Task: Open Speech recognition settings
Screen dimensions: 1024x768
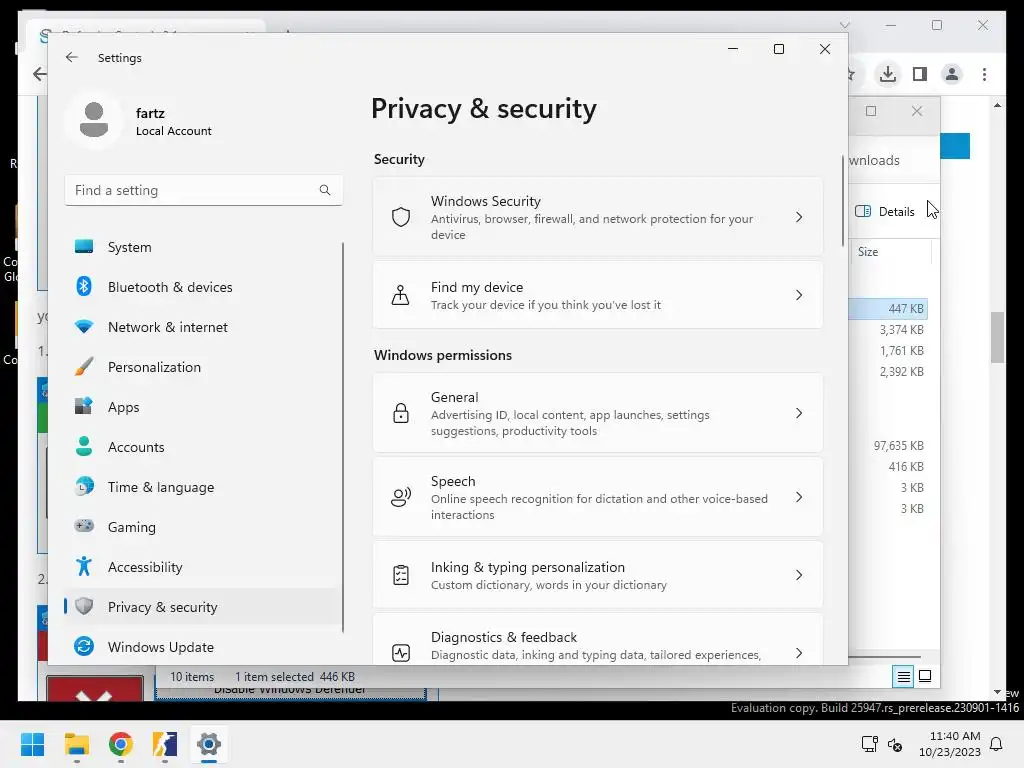Action: point(598,497)
